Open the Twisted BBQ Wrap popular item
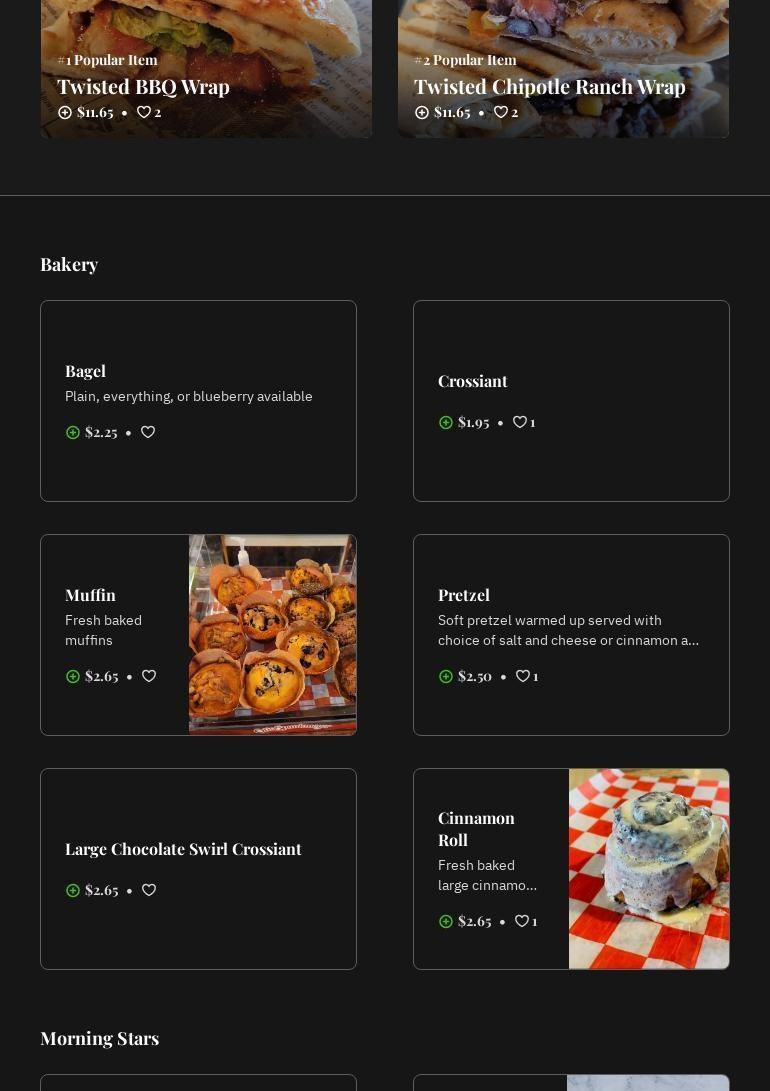 click(x=143, y=87)
